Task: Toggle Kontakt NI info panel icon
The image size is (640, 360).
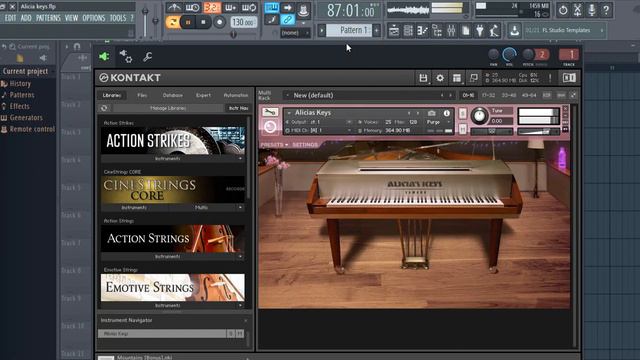Action: (x=569, y=78)
